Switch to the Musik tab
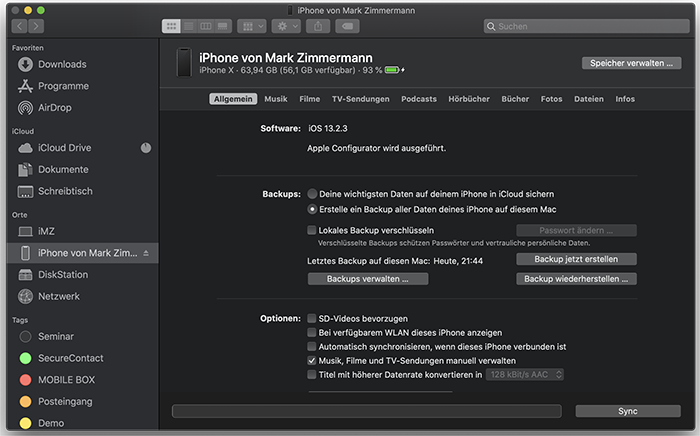The height and width of the screenshot is (436, 700). coord(275,99)
